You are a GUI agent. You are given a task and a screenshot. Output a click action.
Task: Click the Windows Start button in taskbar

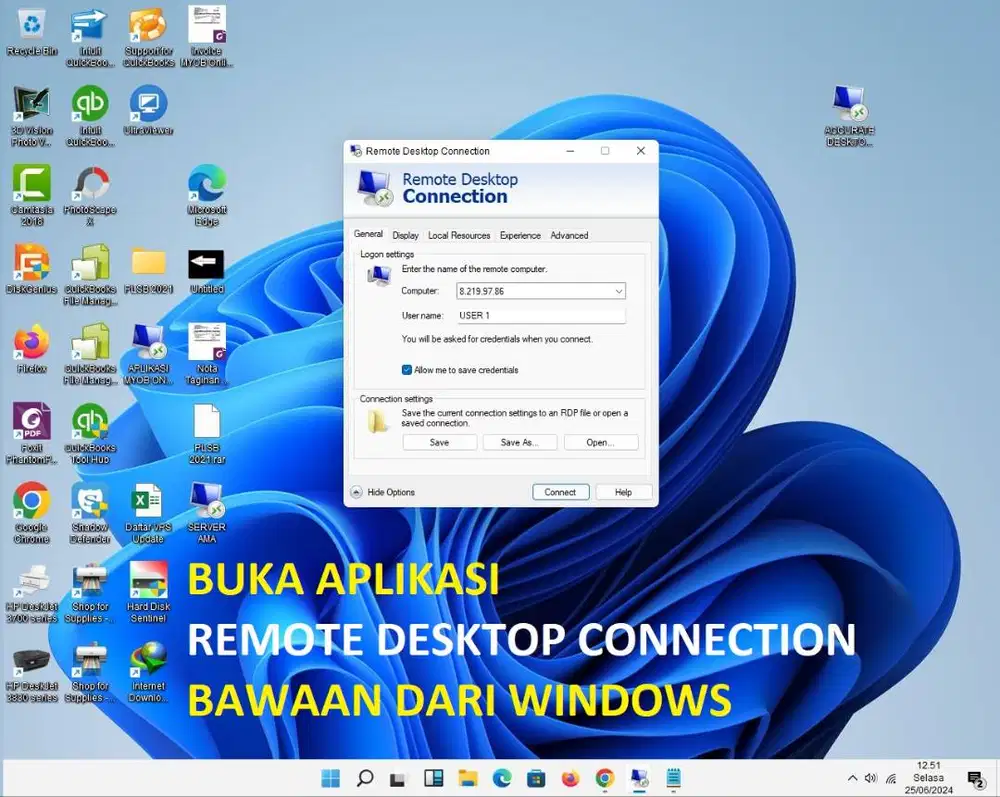(329, 778)
